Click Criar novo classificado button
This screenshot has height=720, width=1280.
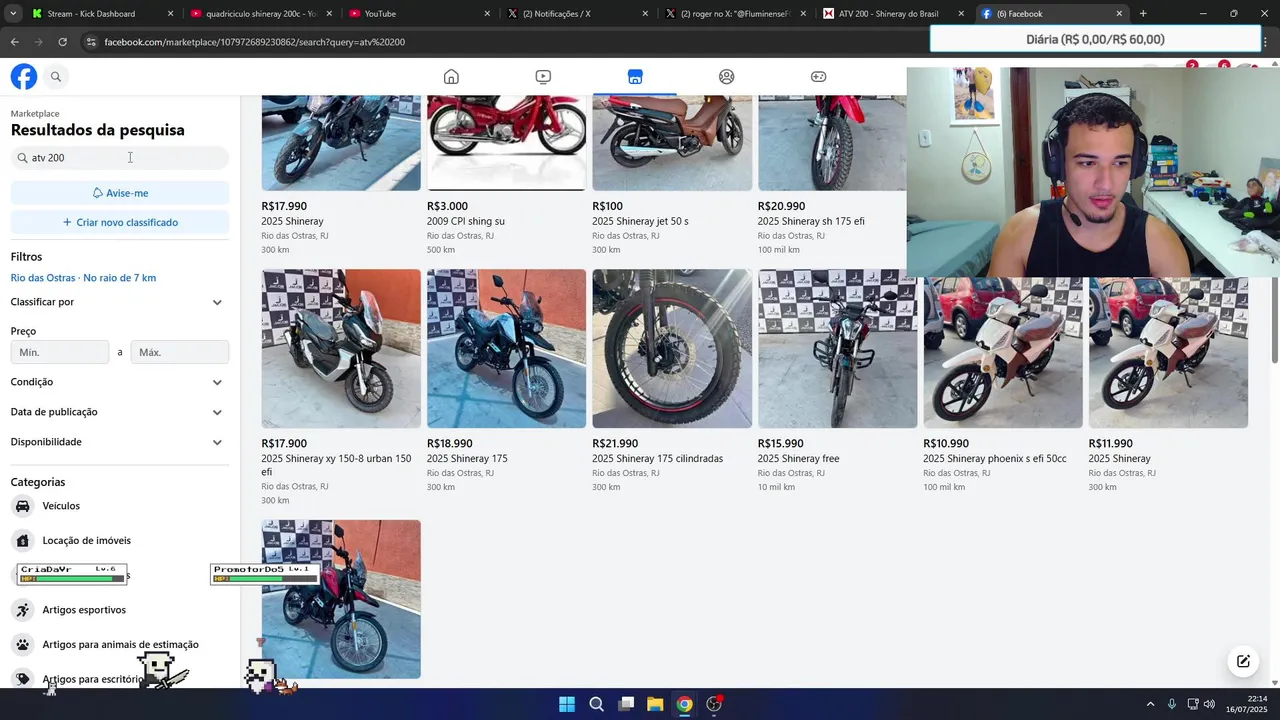(x=120, y=222)
